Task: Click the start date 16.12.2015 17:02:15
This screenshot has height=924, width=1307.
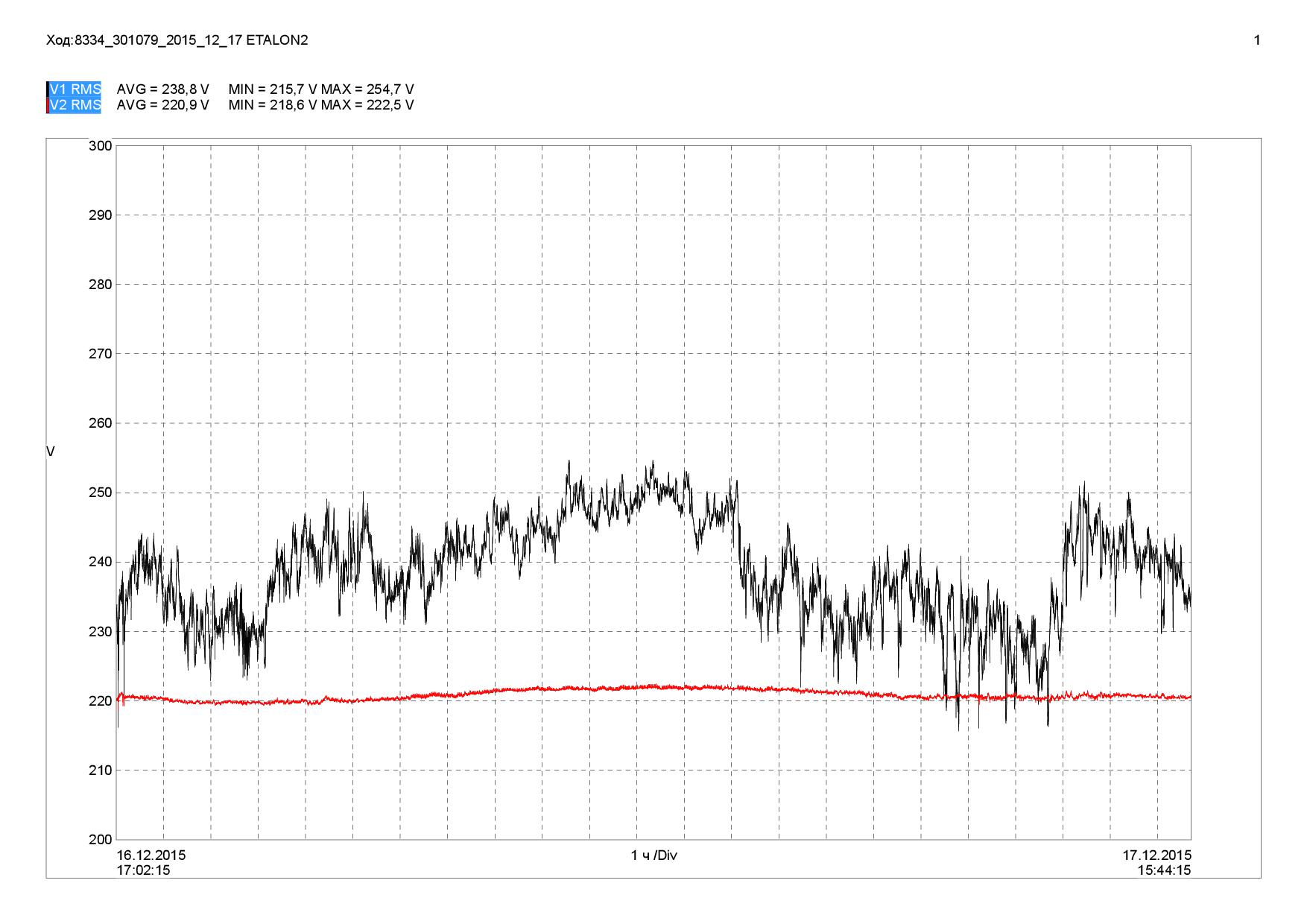Action: (x=151, y=862)
